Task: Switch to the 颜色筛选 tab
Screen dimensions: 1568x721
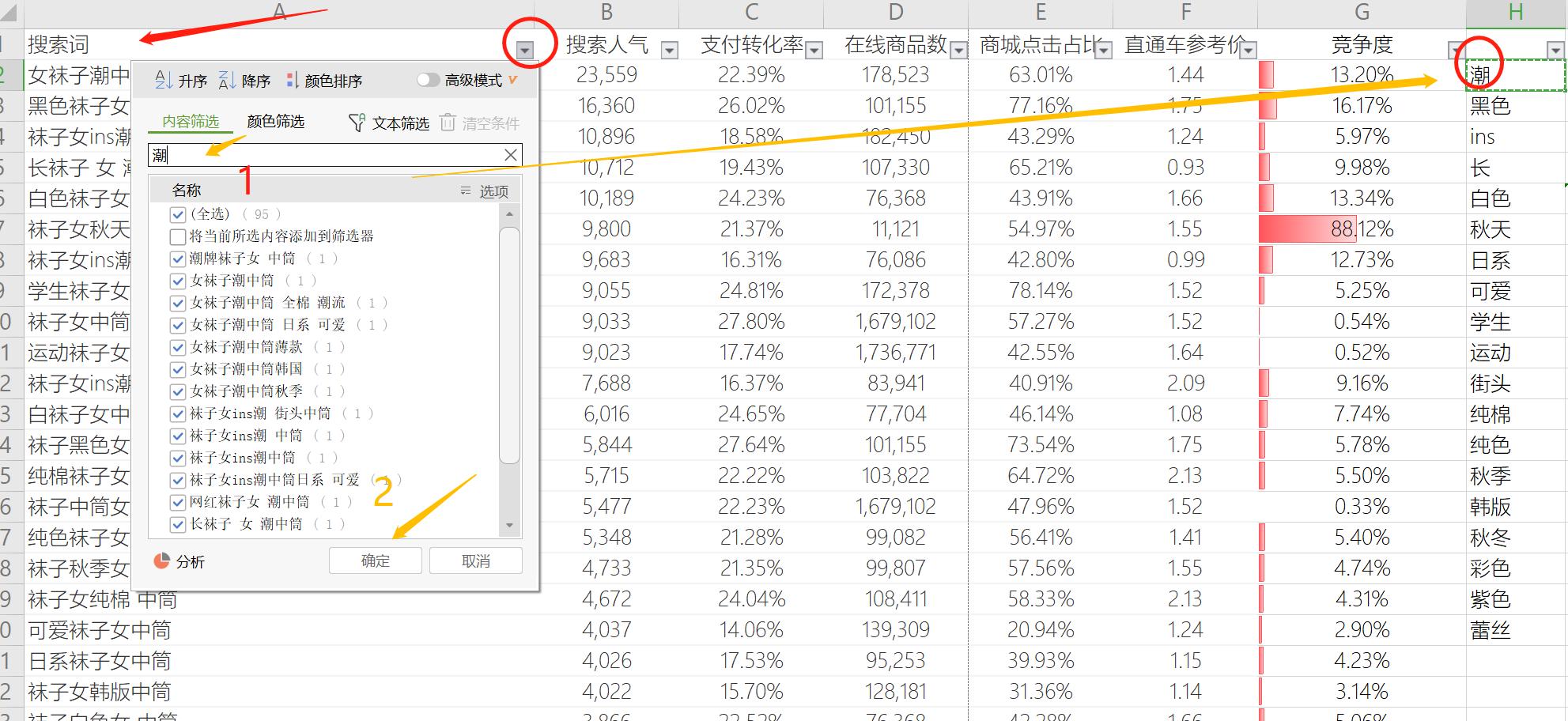Action: click(276, 122)
